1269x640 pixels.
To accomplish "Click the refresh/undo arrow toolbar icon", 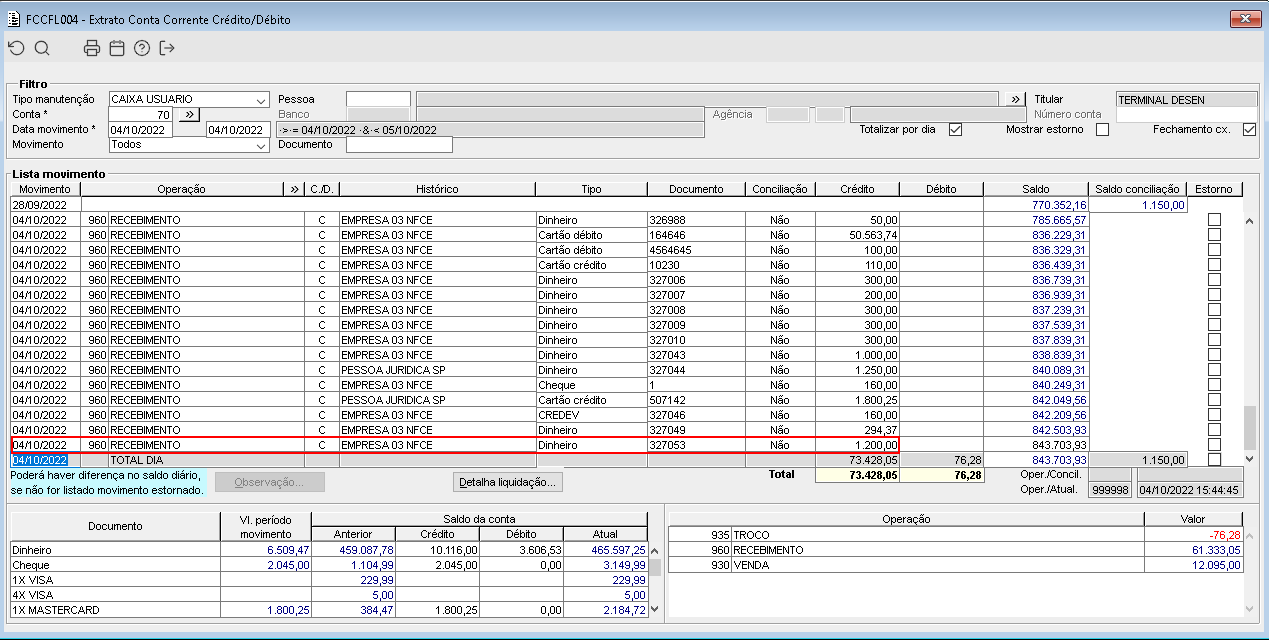I will 16,48.
